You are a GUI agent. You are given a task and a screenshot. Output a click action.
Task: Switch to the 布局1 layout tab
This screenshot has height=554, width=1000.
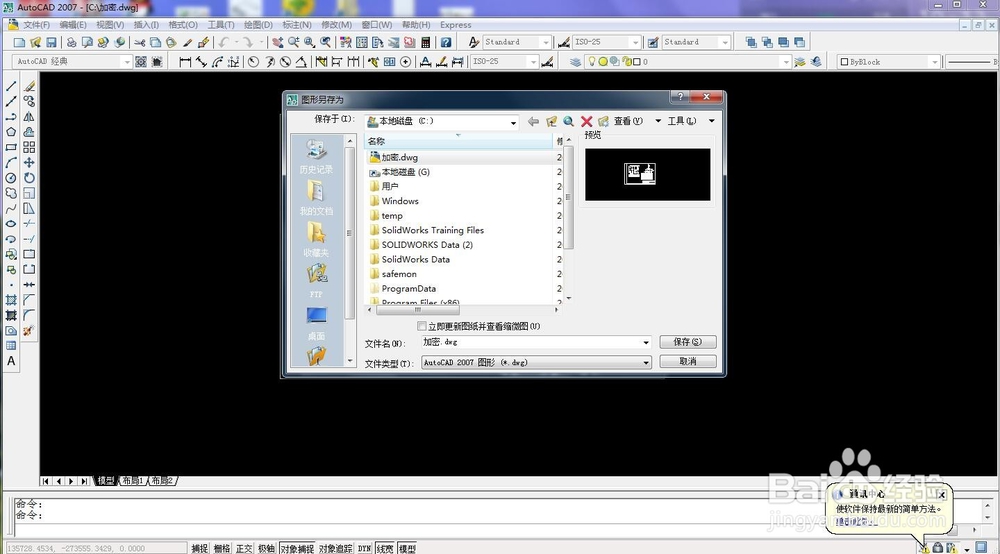coord(133,481)
